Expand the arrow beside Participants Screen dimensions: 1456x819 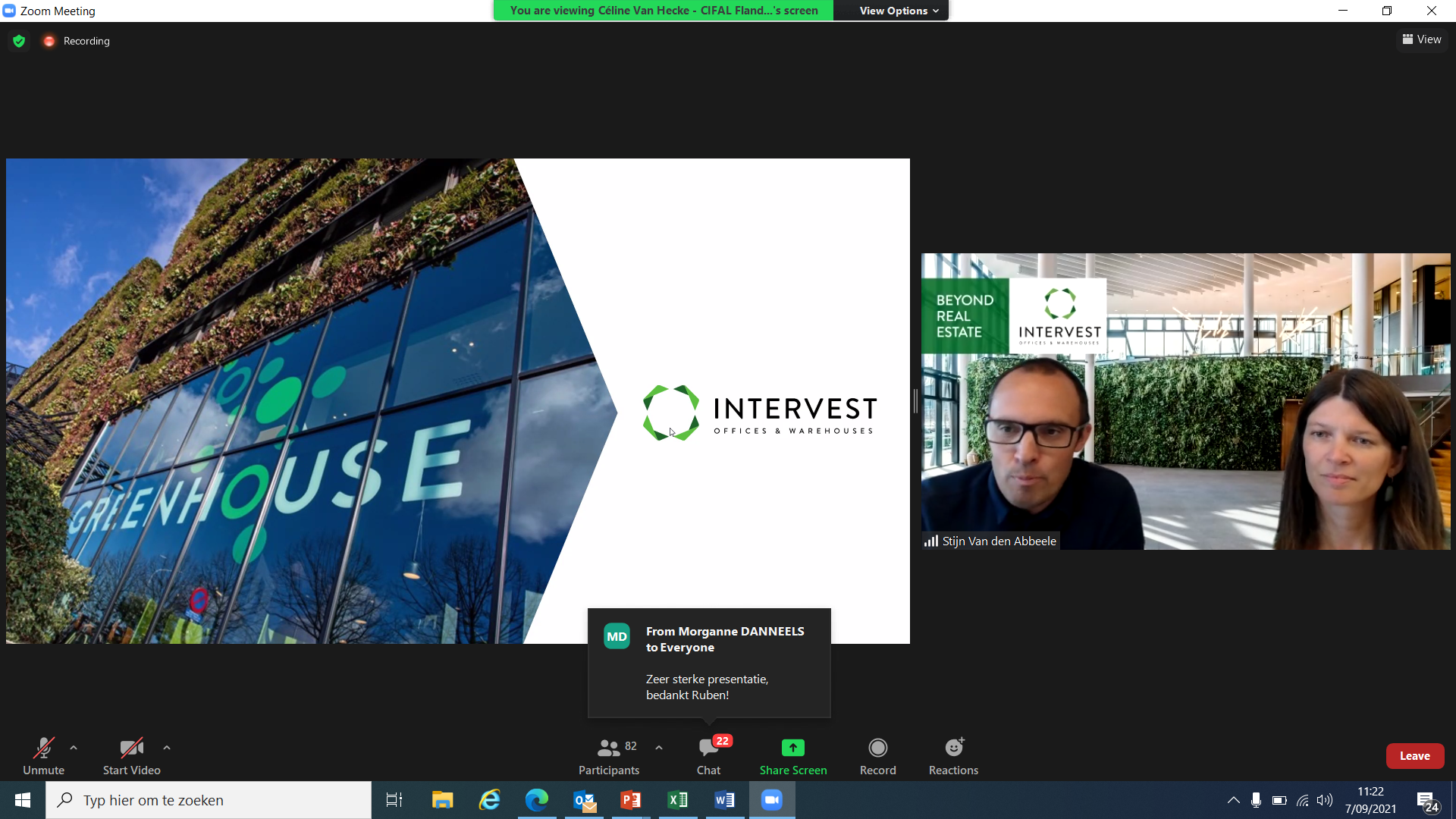[659, 748]
